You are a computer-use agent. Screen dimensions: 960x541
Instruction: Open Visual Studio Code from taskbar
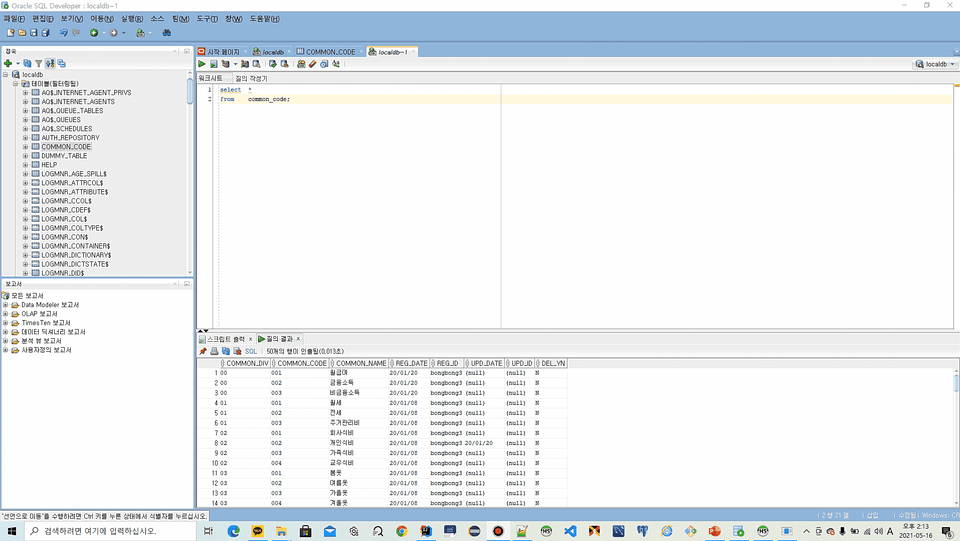(570, 531)
